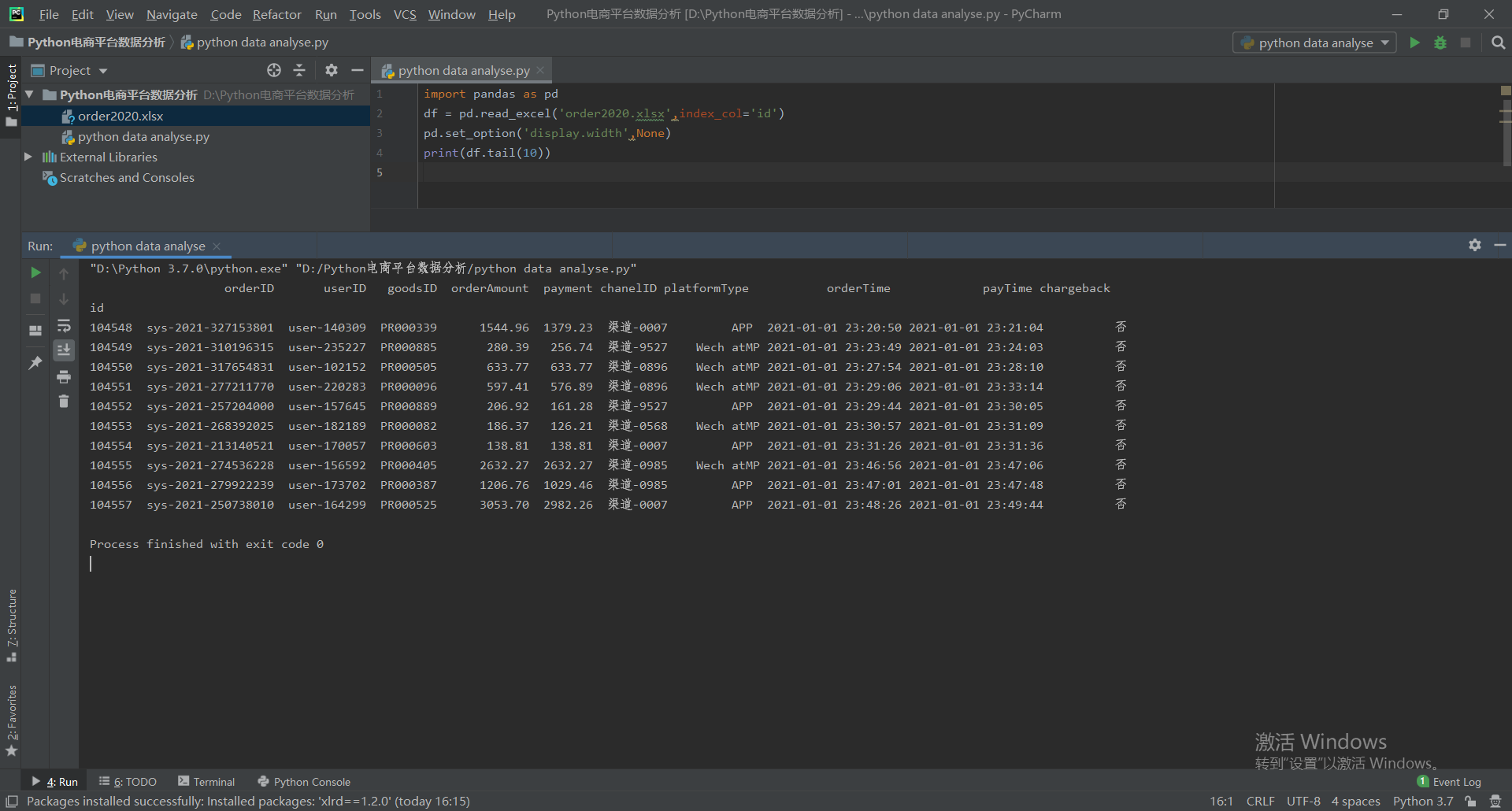This screenshot has height=811, width=1512.
Task: Click locate/scroll-from-source target icon in Project panel
Action: click(274, 70)
